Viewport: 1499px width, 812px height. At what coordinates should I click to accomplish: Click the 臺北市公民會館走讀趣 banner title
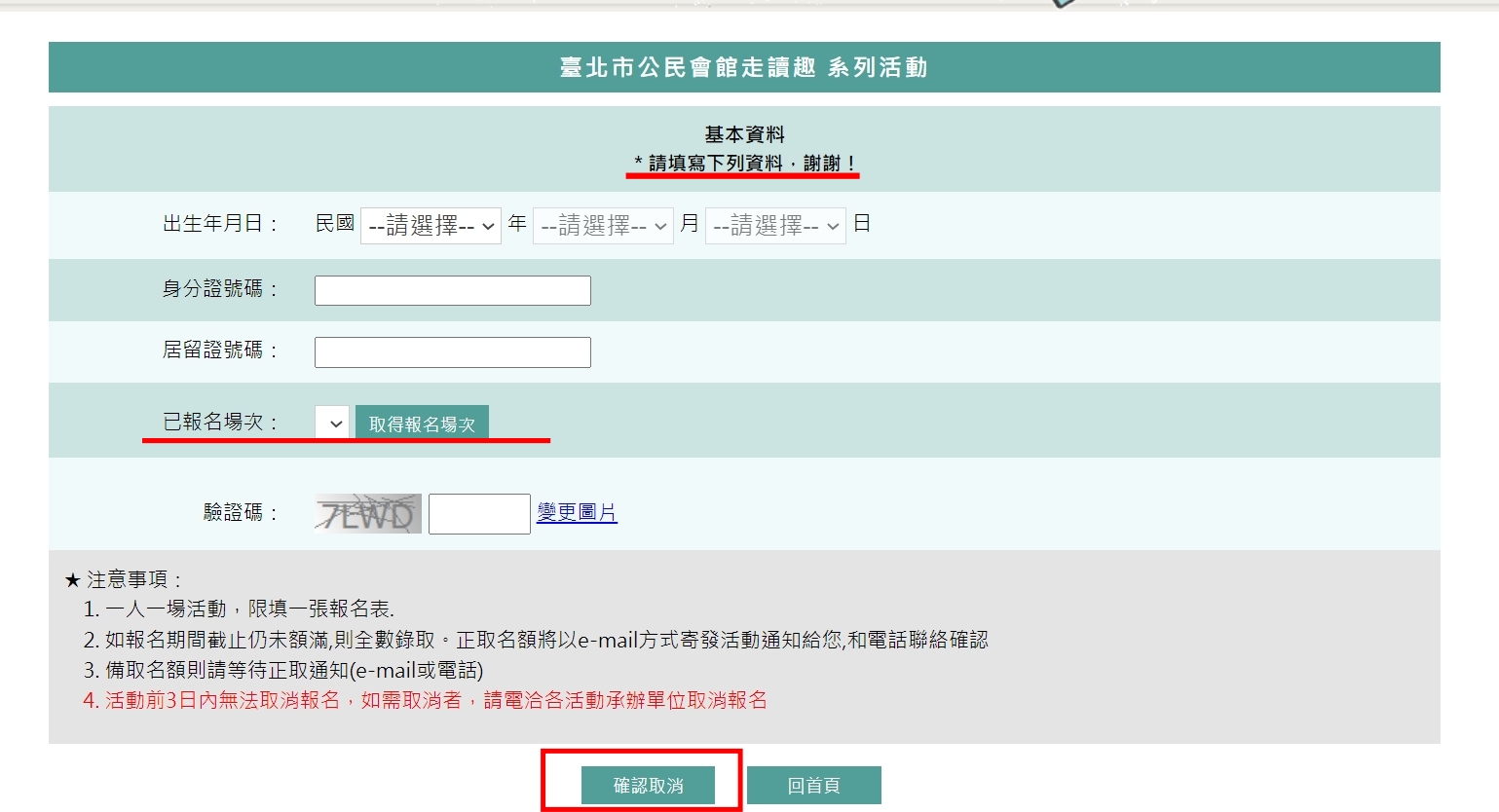point(744,67)
